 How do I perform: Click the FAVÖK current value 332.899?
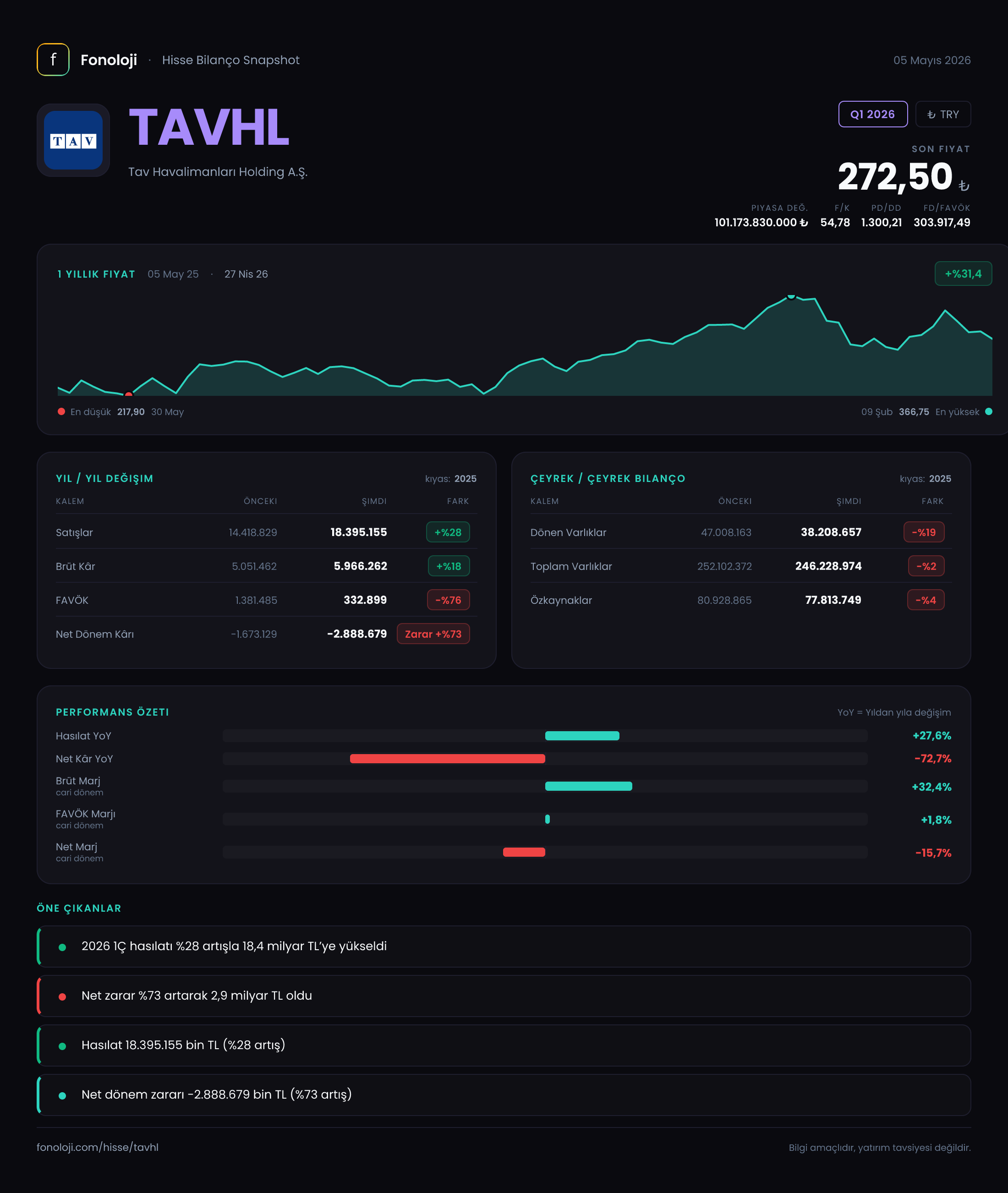[365, 600]
